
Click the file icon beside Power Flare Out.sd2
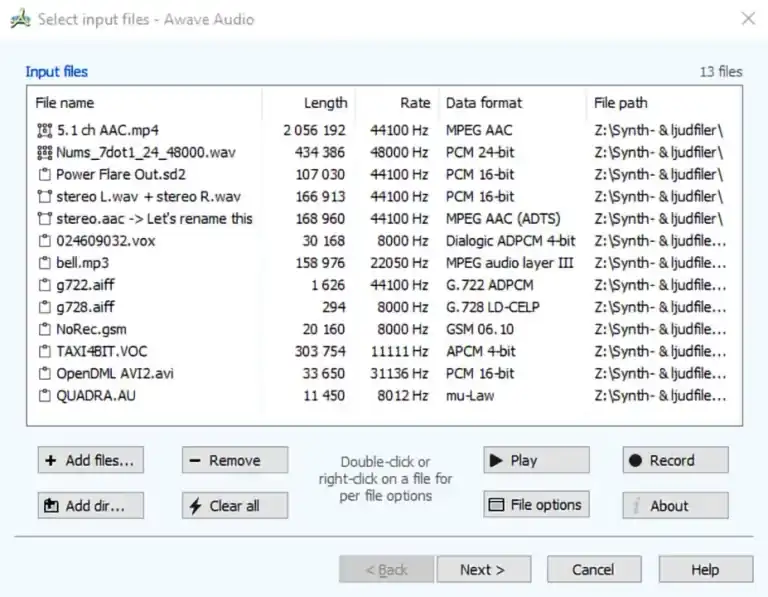pos(45,174)
